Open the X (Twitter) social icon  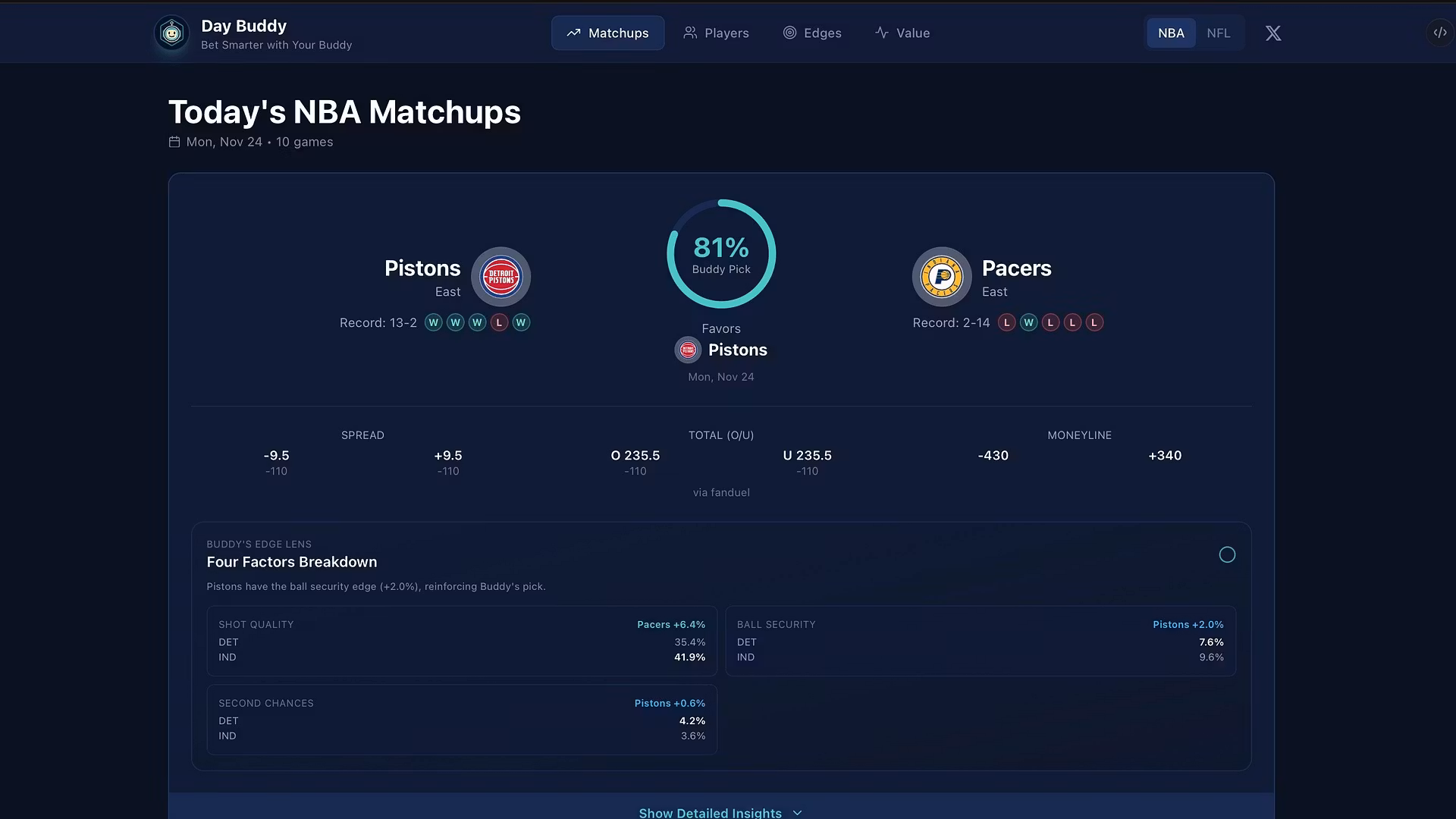[x=1273, y=33]
